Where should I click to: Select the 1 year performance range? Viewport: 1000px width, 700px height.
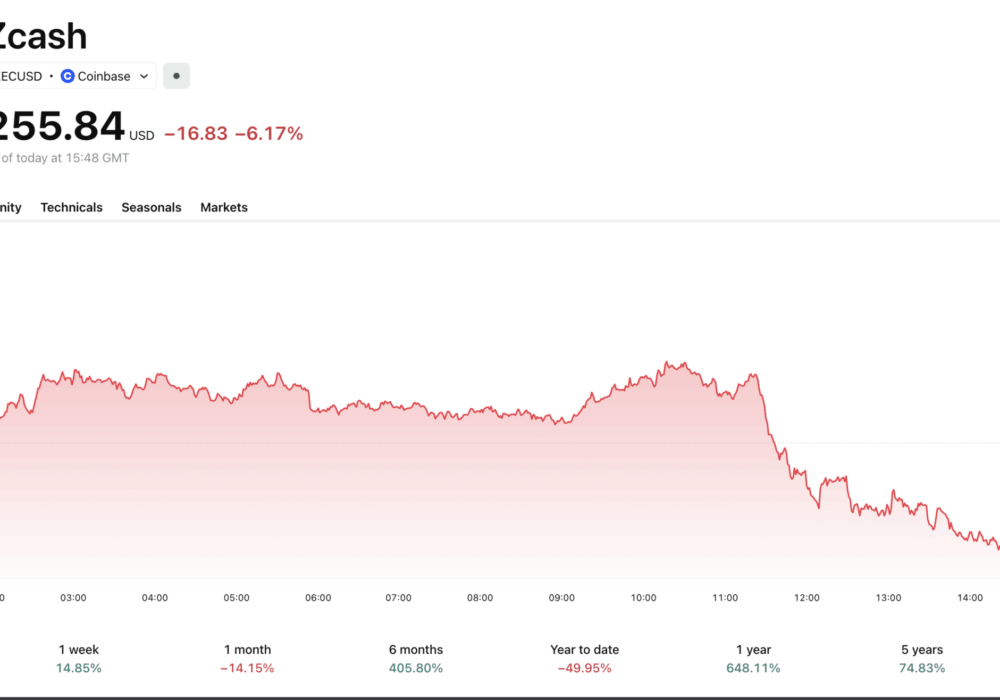pyautogui.click(x=753, y=658)
